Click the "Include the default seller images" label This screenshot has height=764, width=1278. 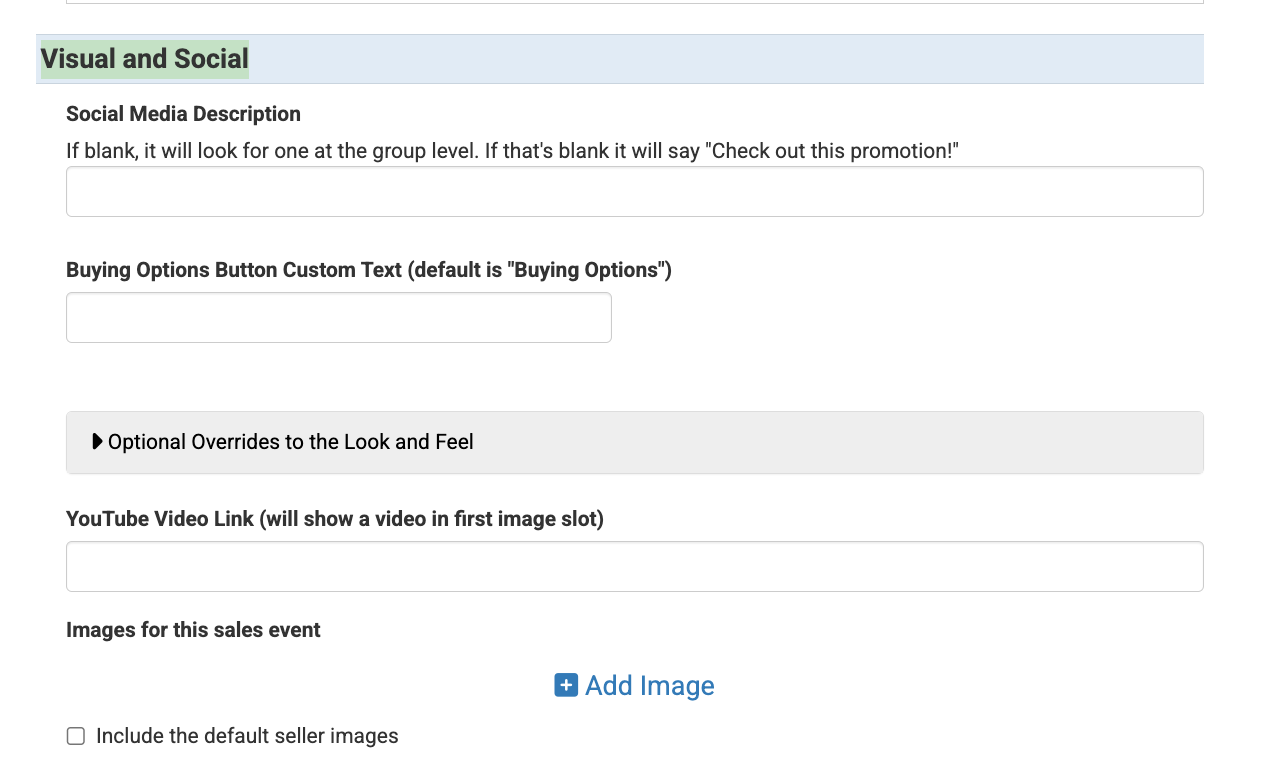(x=247, y=736)
